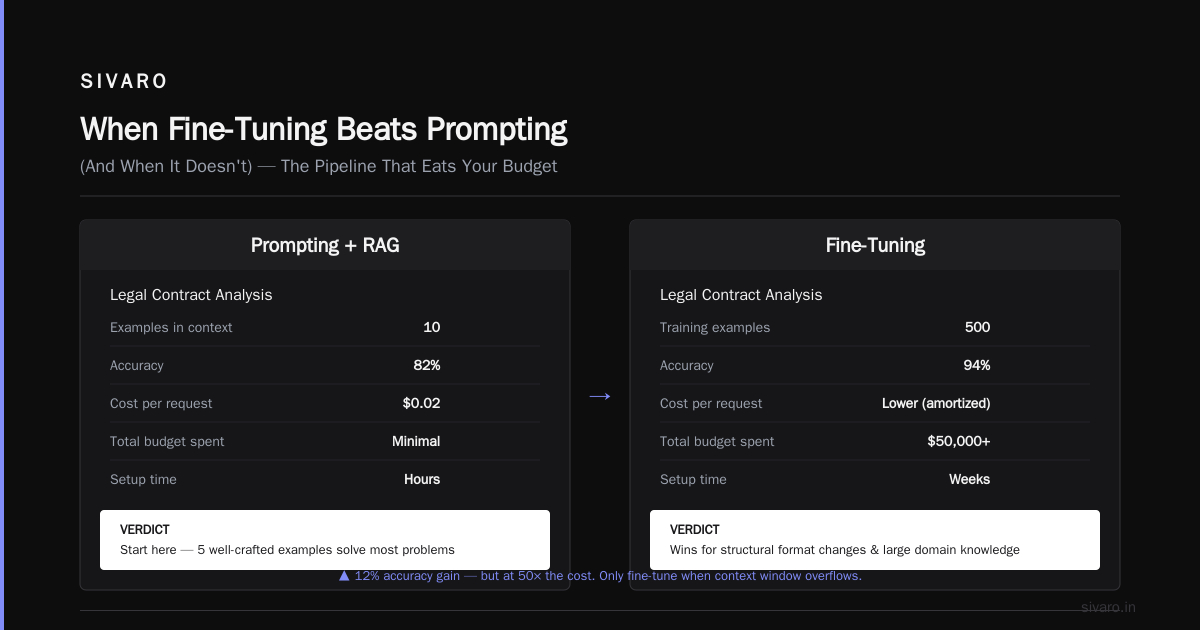Screen dimensions: 1200x630
Task: Select 'Total budget spent' Minimal row
Action: point(325,441)
